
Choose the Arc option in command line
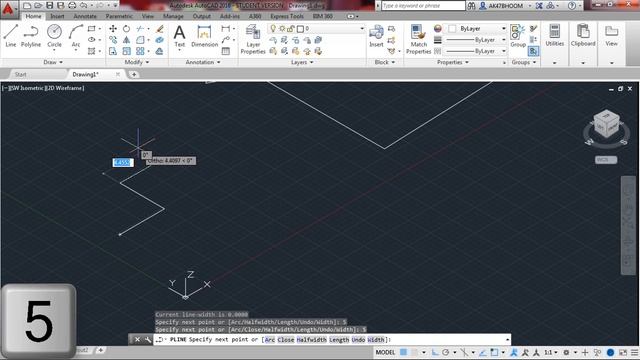[x=269, y=340]
